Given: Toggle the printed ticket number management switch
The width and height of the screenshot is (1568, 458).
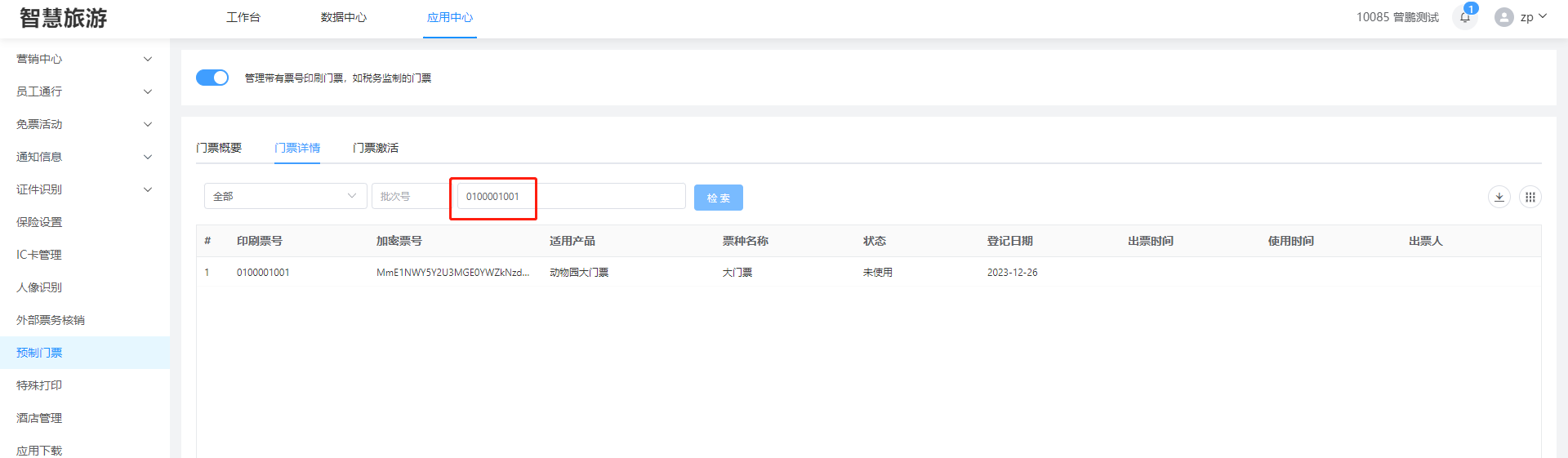Looking at the screenshot, I should click(212, 78).
